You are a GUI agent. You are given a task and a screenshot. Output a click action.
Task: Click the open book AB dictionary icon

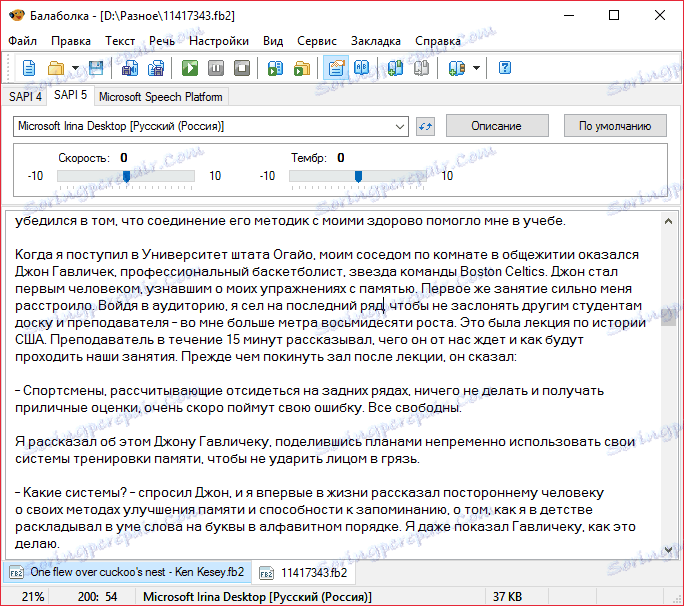click(362, 68)
